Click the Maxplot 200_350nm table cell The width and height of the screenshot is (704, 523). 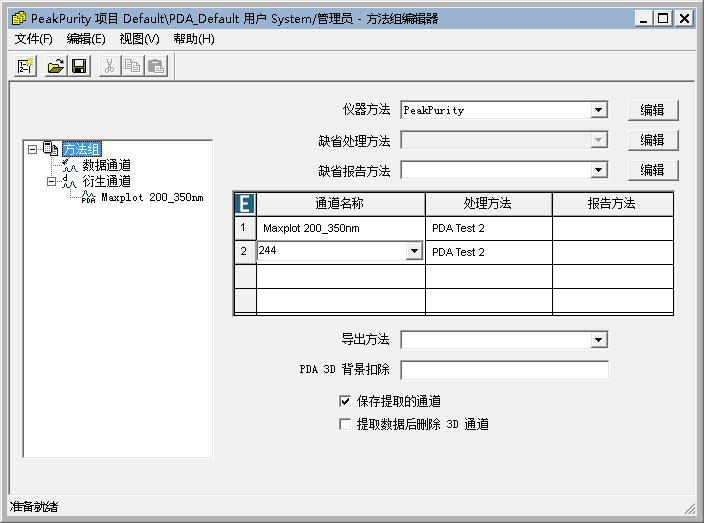341,228
